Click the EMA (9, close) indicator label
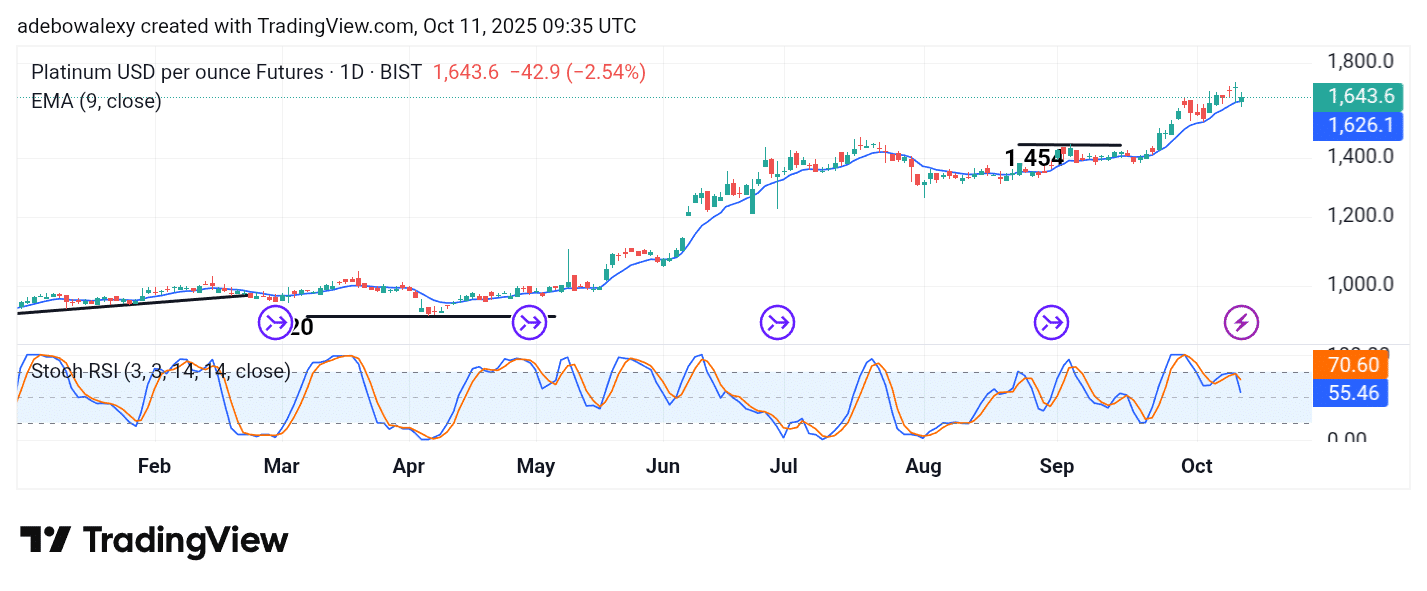1427x591 pixels. tap(96, 101)
